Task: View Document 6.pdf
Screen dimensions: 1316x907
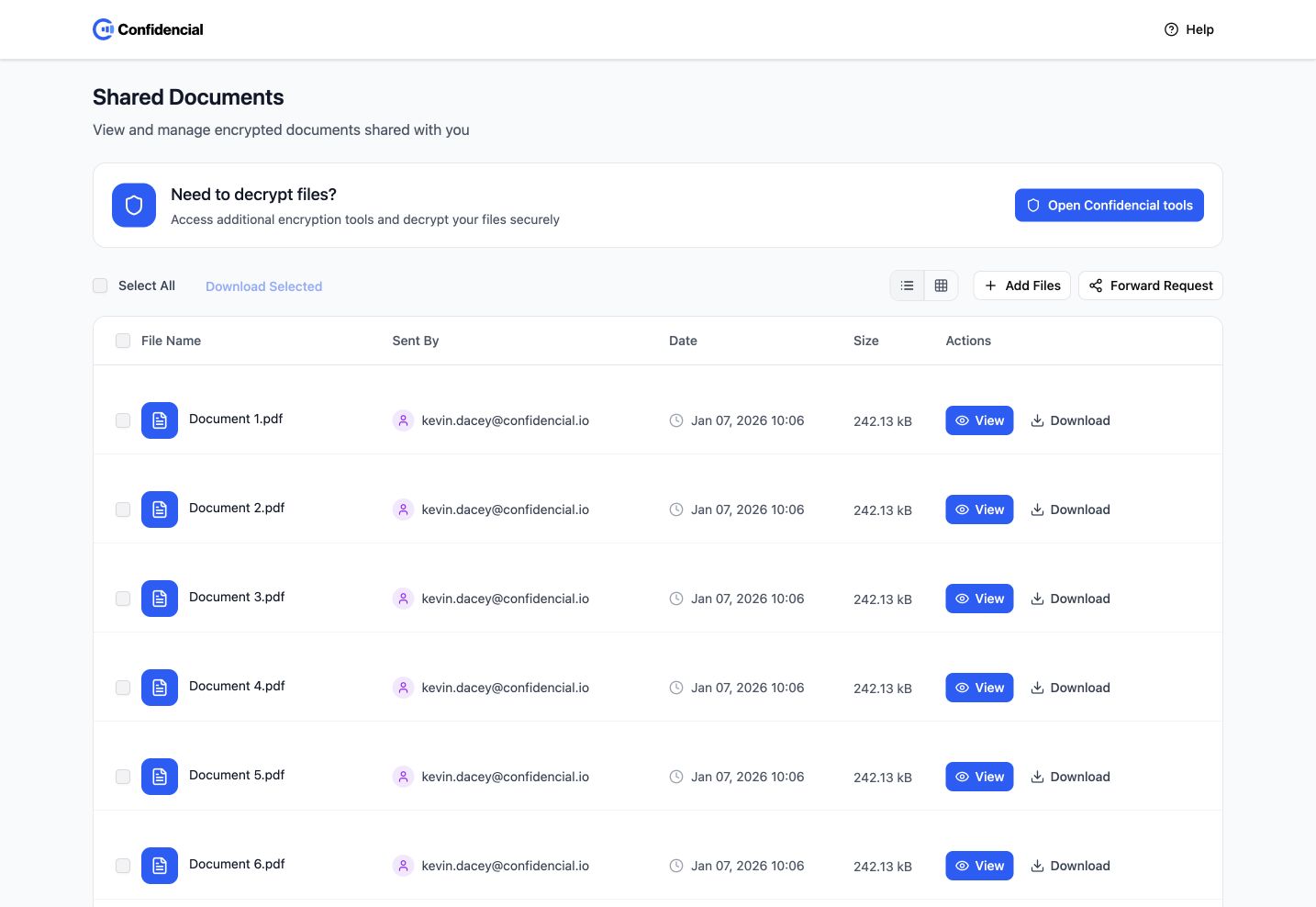Action: pyautogui.click(x=979, y=866)
